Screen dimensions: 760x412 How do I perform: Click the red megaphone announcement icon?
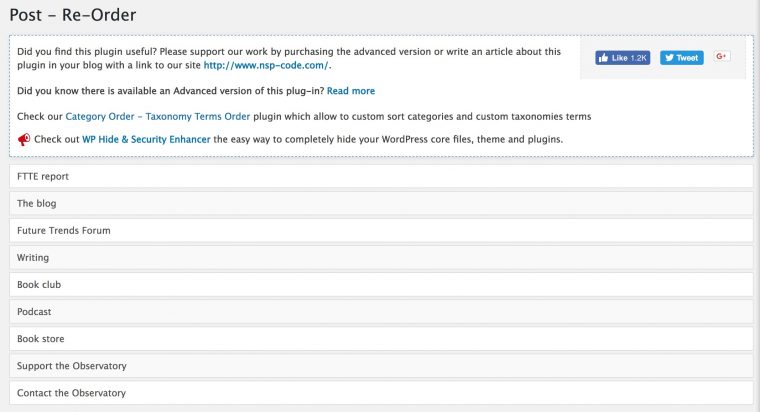point(24,140)
